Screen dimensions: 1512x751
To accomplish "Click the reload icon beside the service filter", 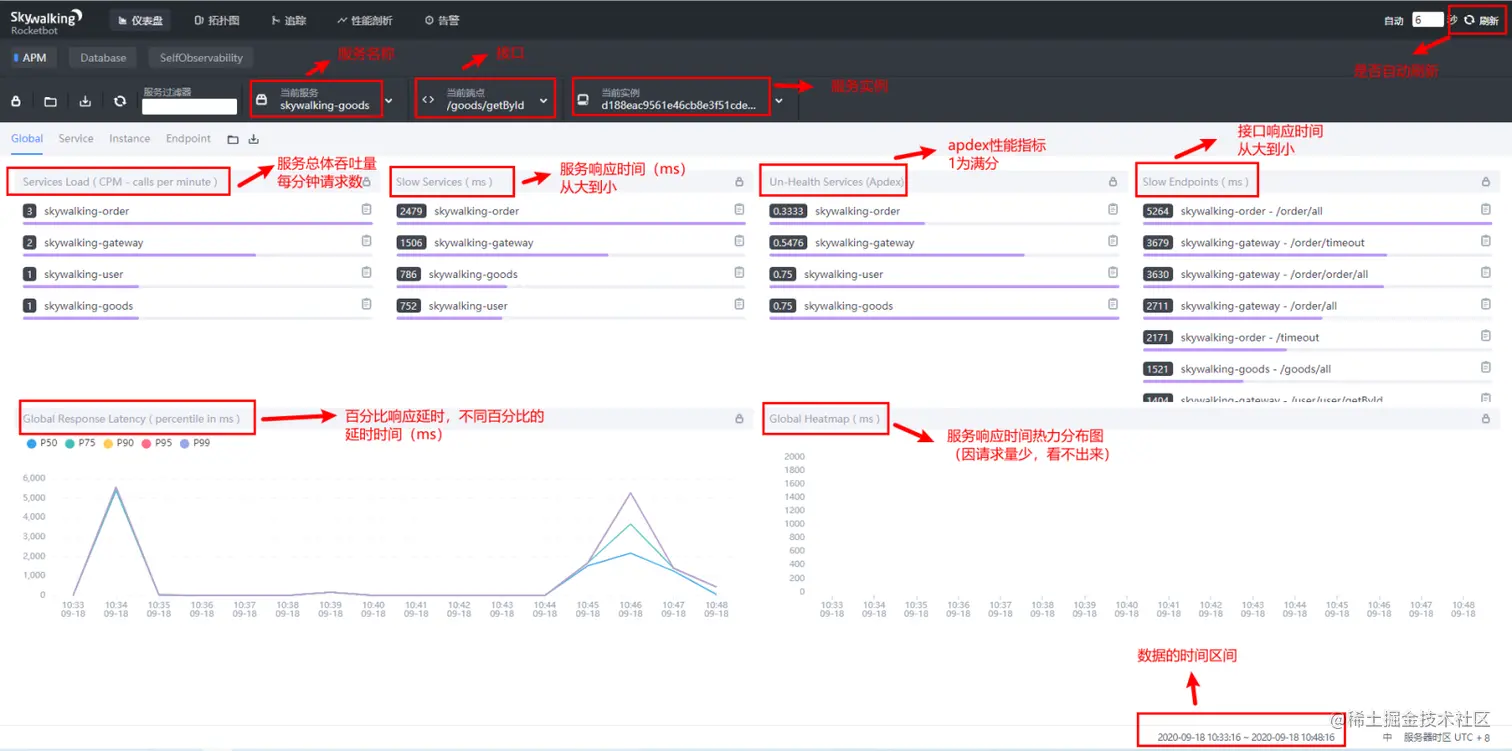I will 120,101.
